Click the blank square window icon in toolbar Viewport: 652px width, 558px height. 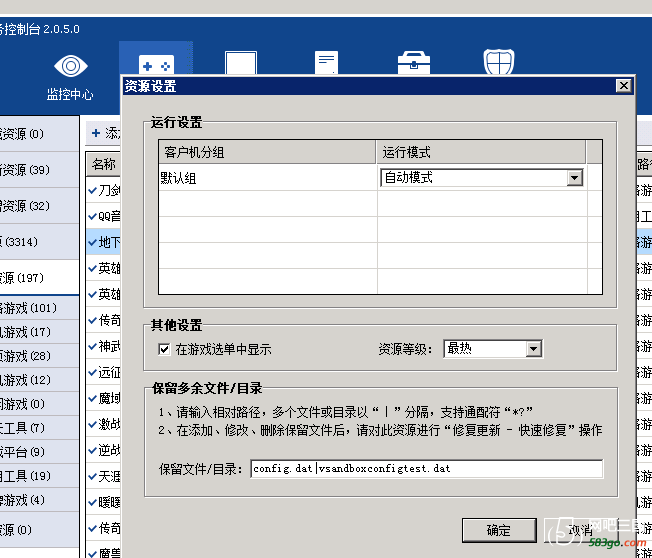[x=241, y=63]
